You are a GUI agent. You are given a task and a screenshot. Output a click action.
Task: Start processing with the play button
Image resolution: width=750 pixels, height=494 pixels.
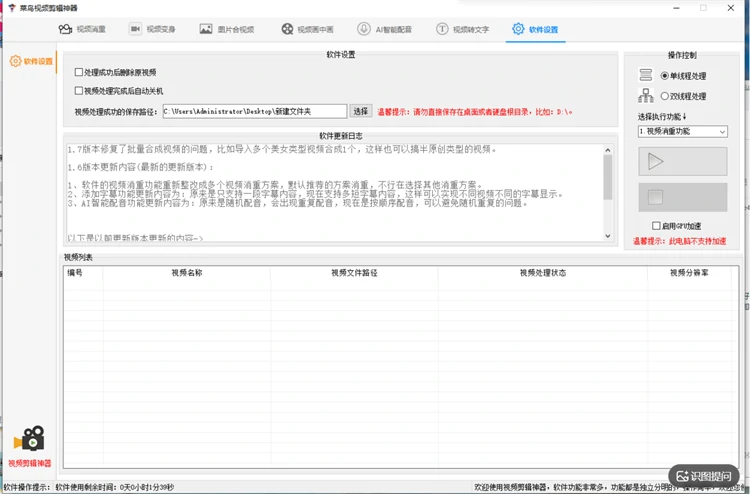pyautogui.click(x=683, y=162)
